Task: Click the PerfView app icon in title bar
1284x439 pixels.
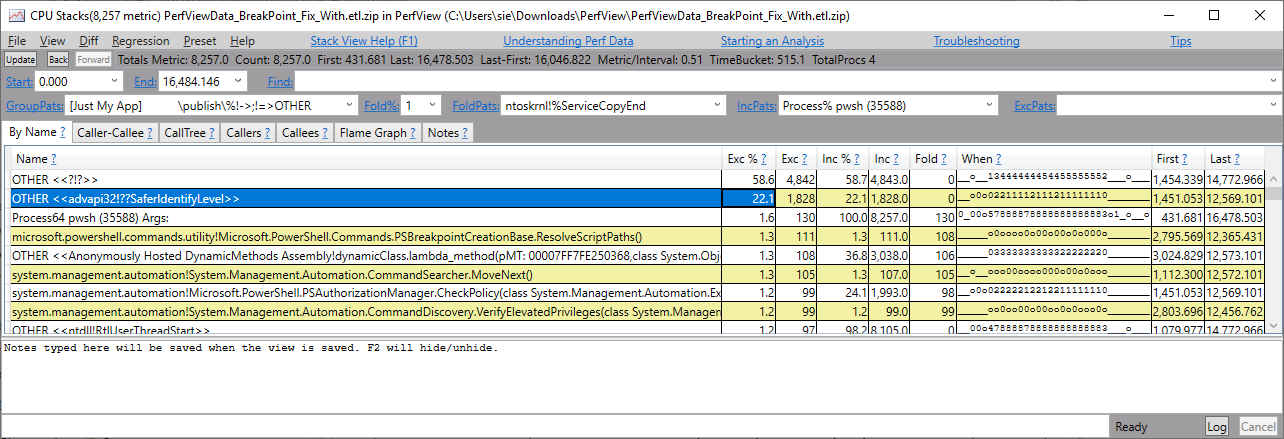Action: click(15, 16)
